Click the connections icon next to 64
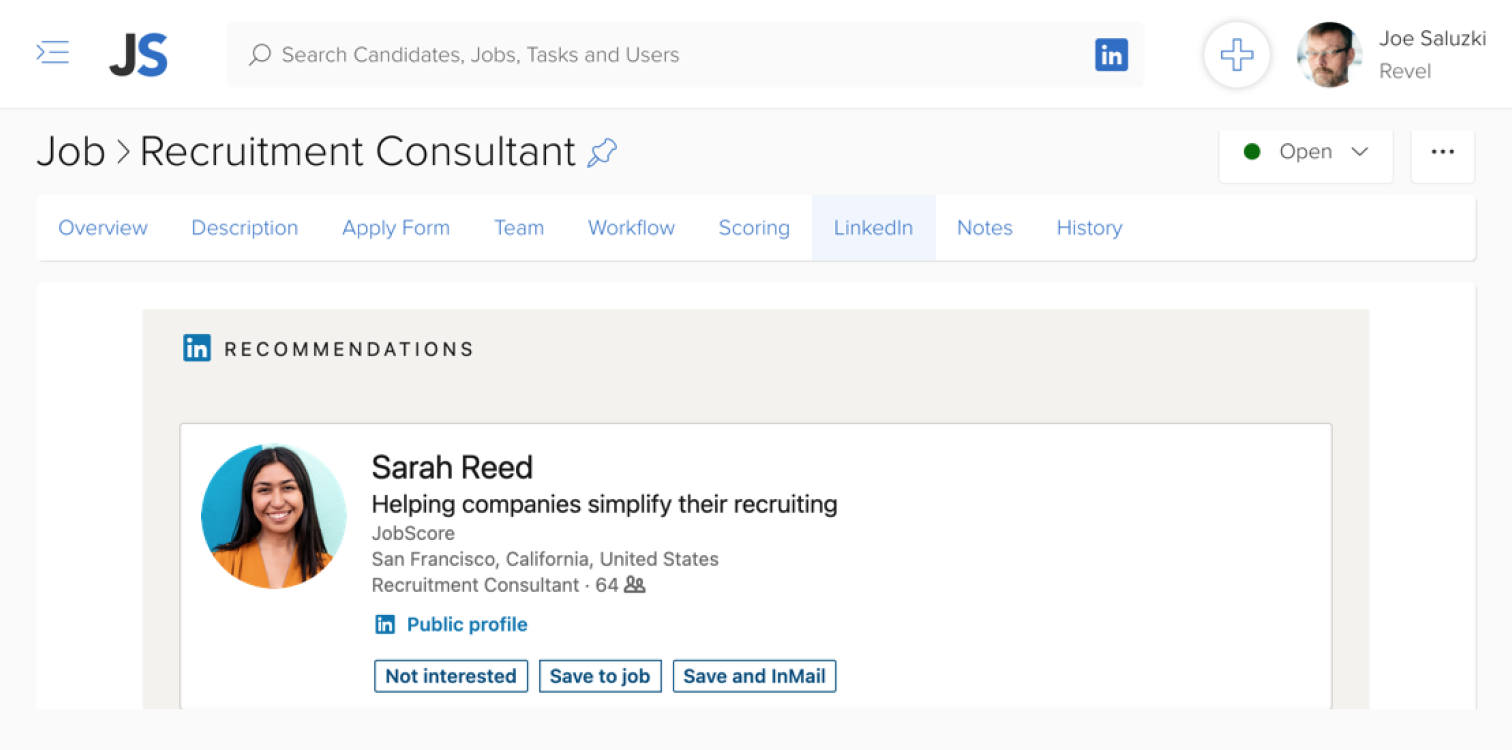Image resolution: width=1512 pixels, height=750 pixels. pos(635,585)
